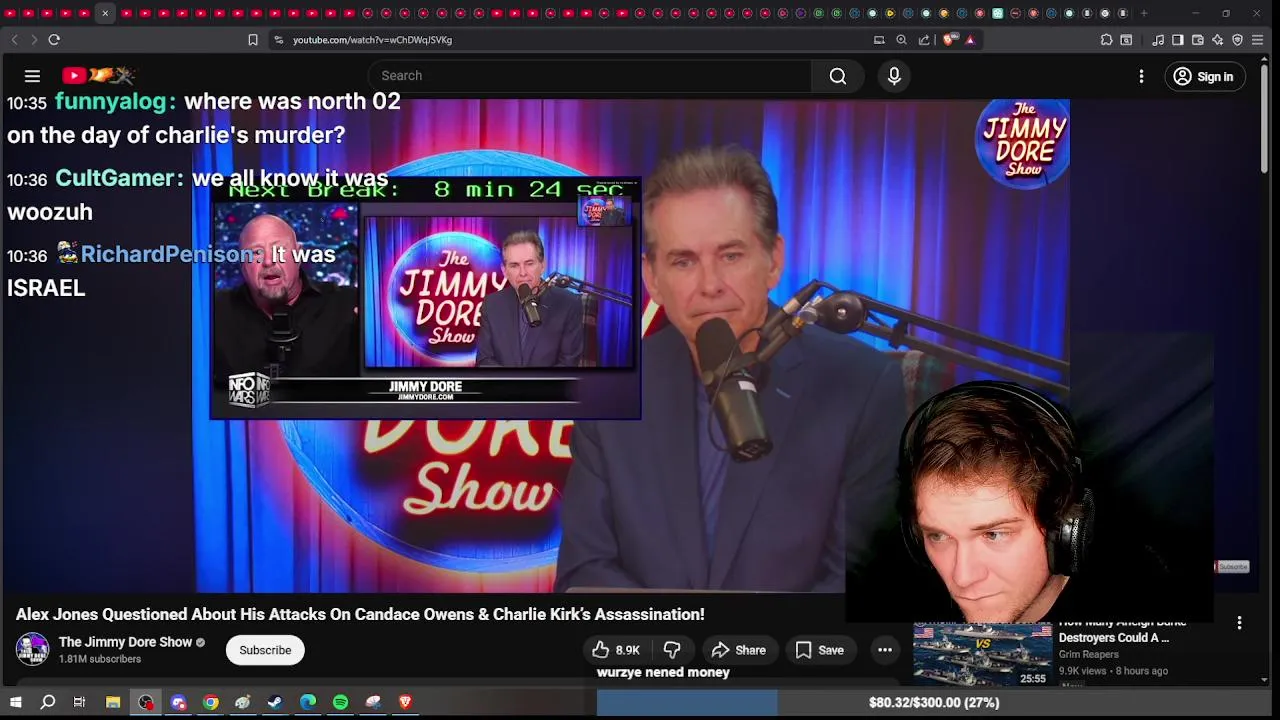Go forward in browser history
This screenshot has height=720, width=1280.
[33, 40]
